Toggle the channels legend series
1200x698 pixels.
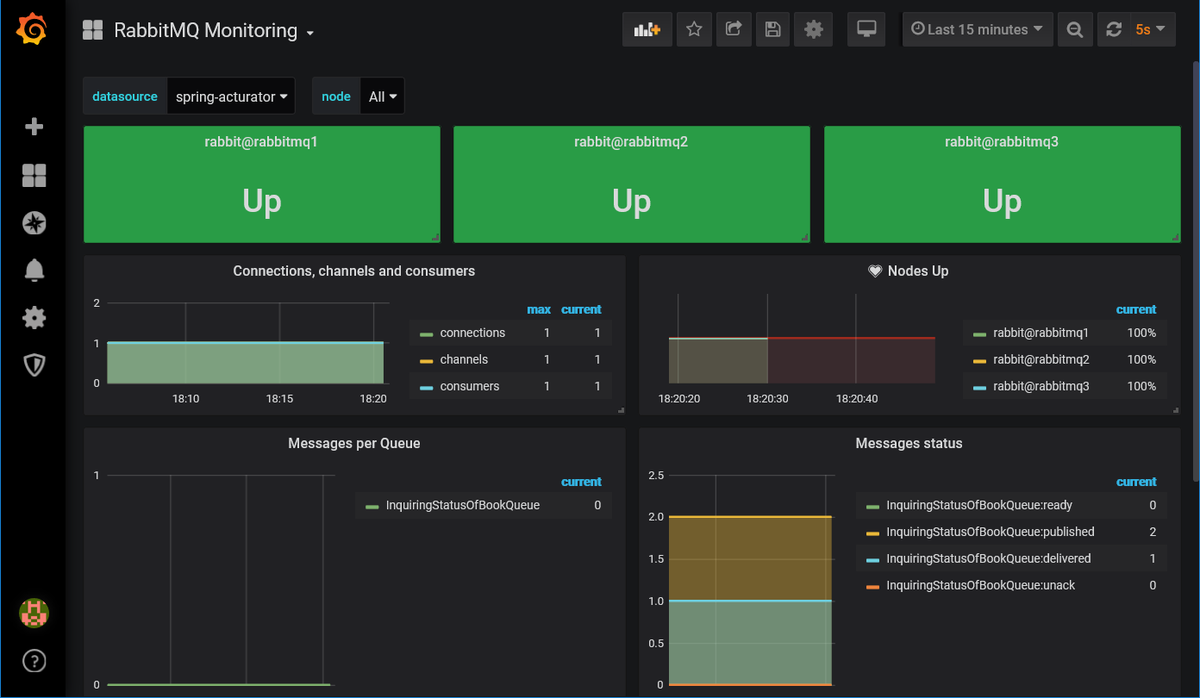point(464,359)
